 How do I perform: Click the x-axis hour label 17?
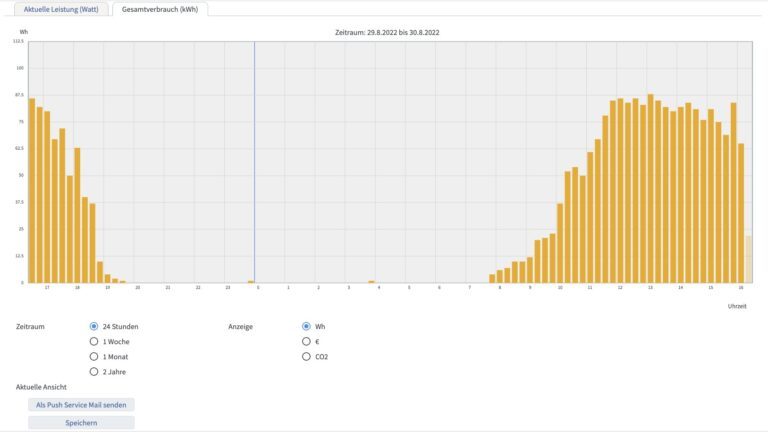[x=47, y=288]
